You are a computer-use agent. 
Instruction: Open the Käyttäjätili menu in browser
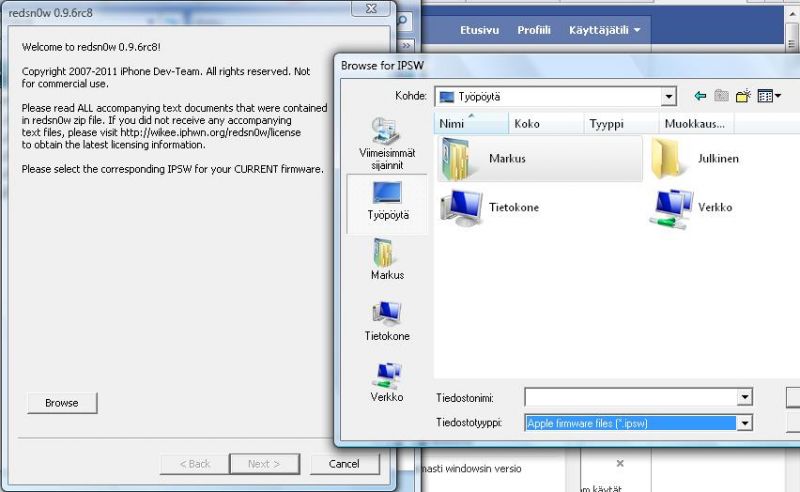(605, 30)
